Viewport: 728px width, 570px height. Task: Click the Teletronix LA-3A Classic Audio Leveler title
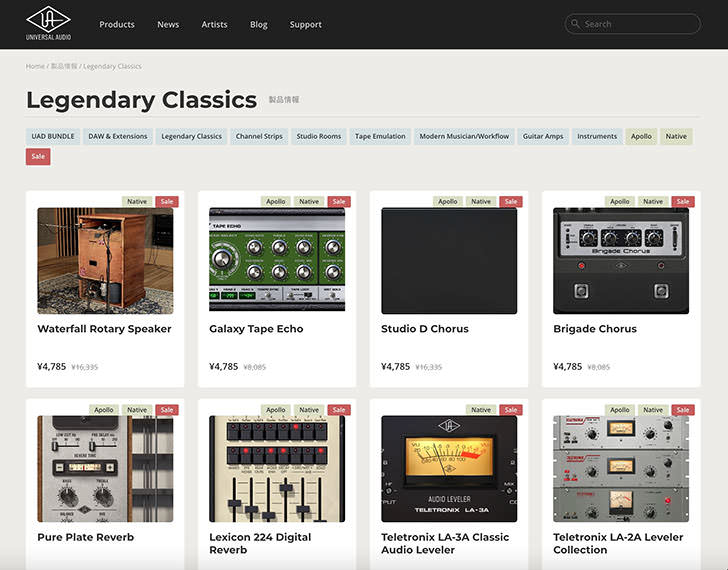[445, 544]
